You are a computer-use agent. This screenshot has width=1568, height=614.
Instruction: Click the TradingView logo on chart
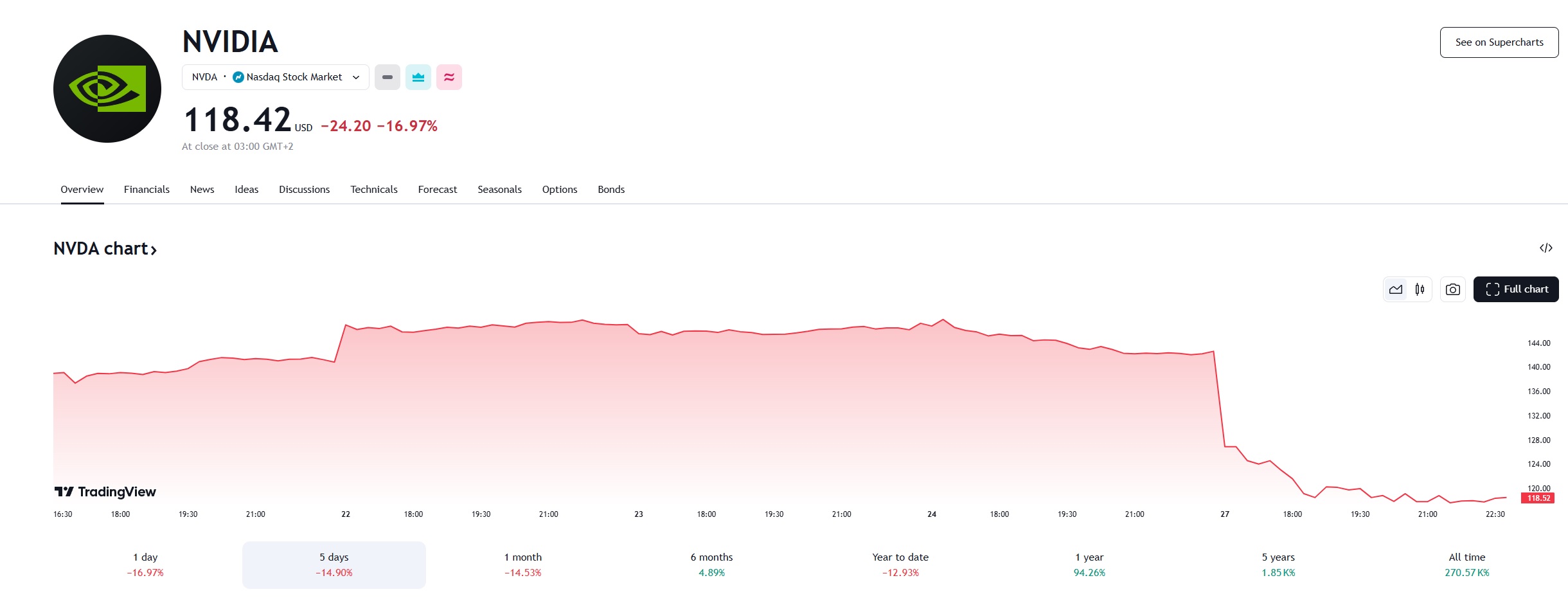[105, 492]
